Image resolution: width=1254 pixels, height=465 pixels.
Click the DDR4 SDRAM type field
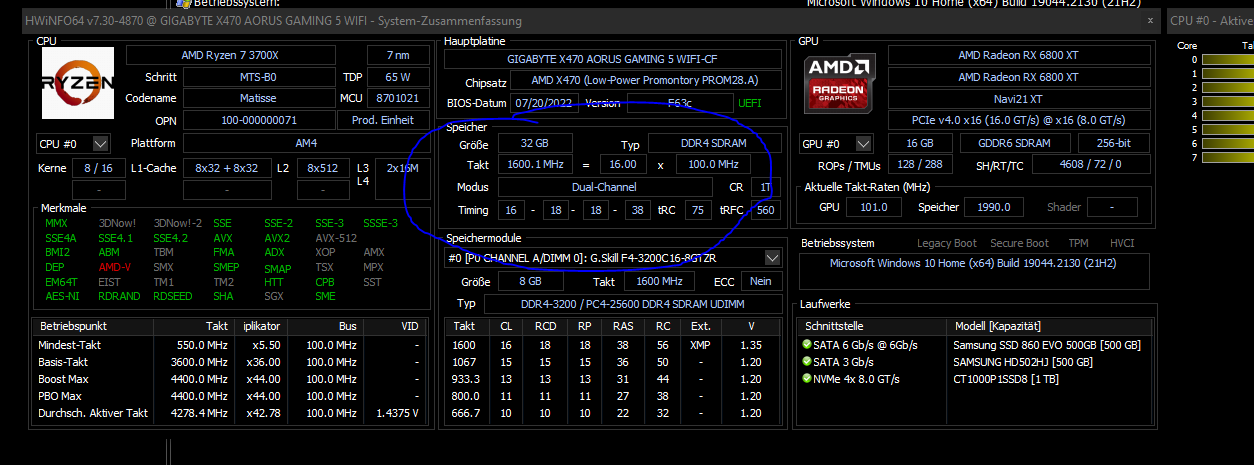pyautogui.click(x=716, y=144)
